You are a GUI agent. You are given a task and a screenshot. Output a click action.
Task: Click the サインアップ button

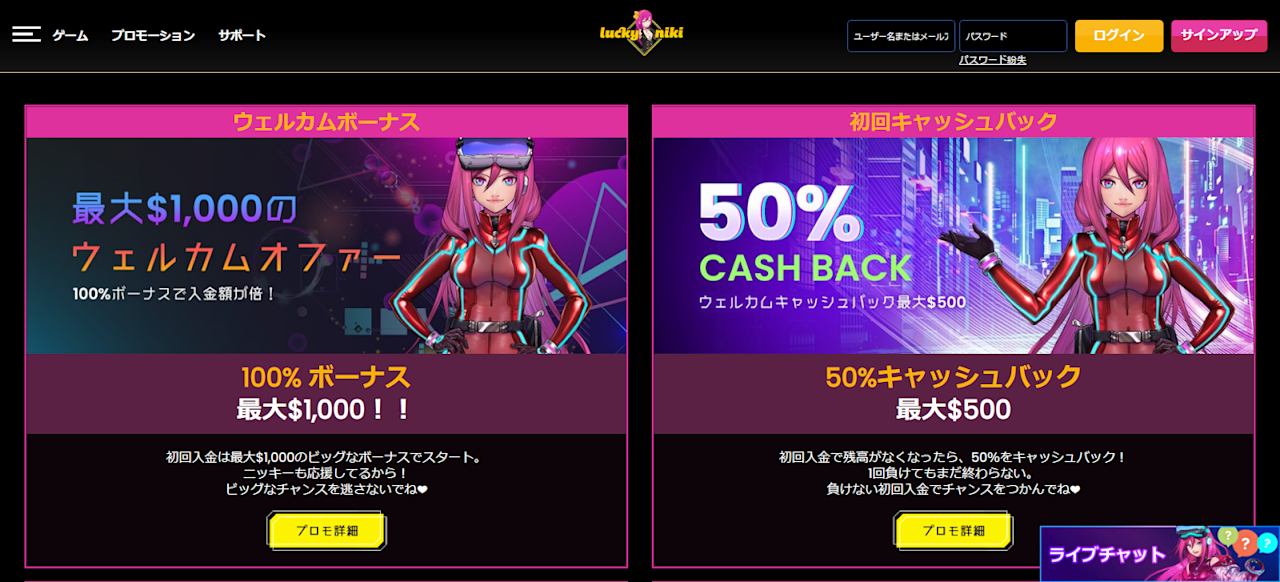coord(1218,35)
